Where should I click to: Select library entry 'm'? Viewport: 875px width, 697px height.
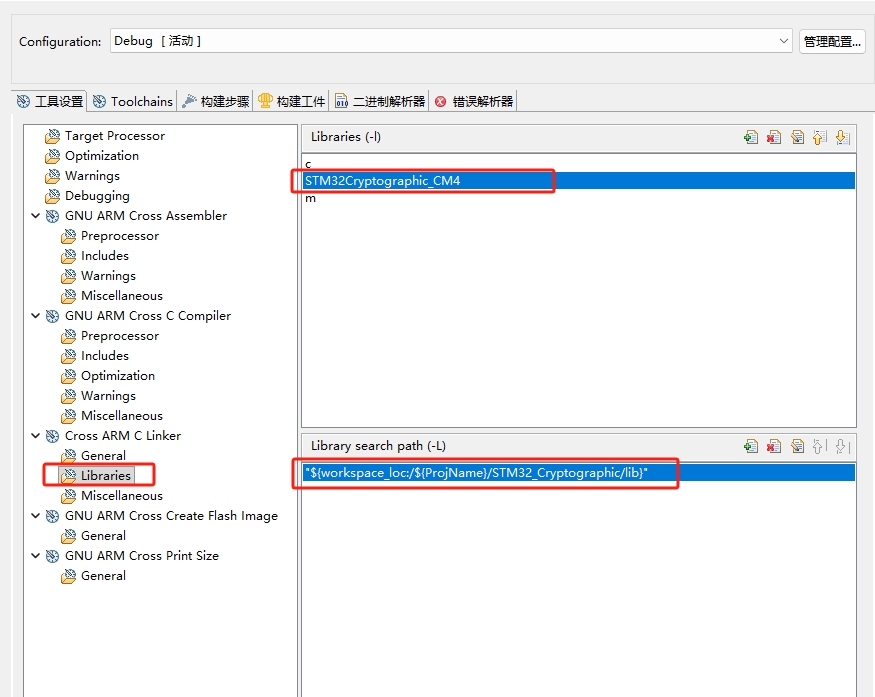click(579, 198)
